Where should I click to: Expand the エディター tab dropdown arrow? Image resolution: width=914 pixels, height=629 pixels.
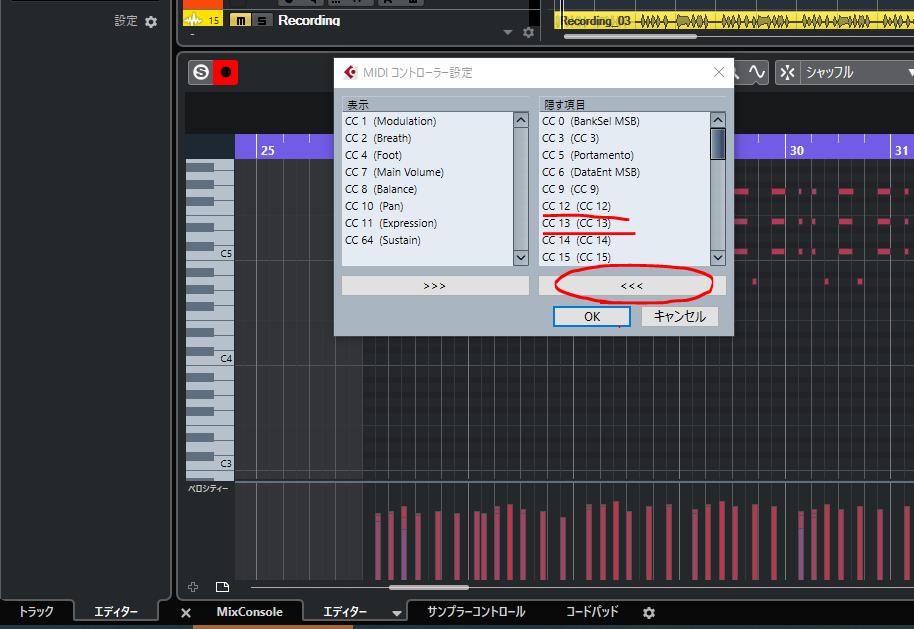click(x=396, y=613)
